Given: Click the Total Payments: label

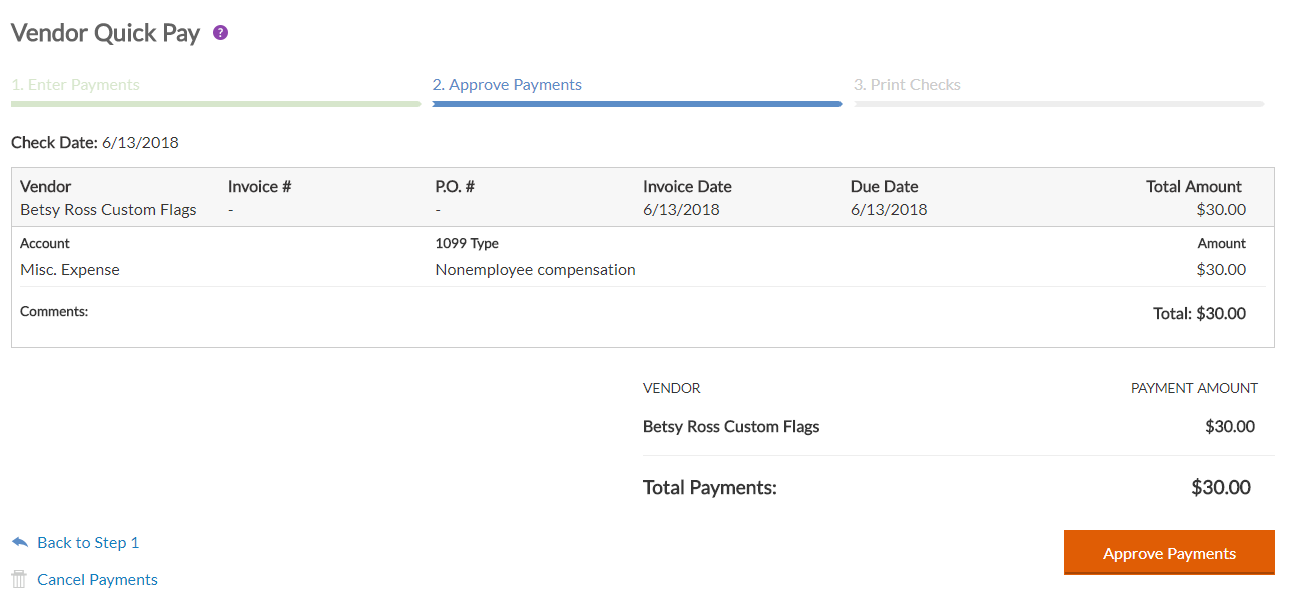Looking at the screenshot, I should pyautogui.click(x=710, y=488).
